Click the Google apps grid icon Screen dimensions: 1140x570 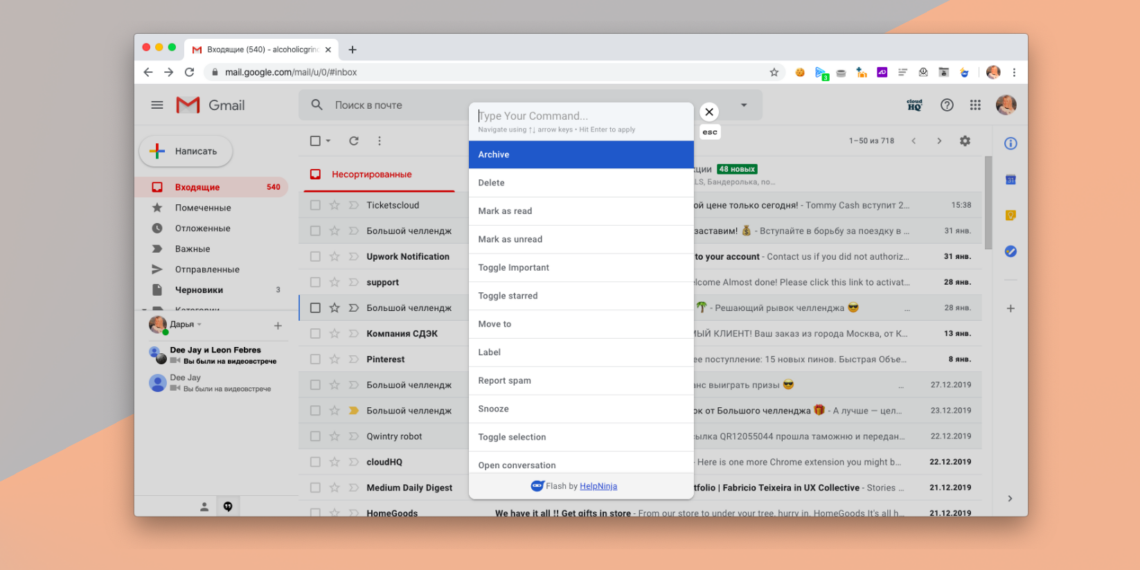pos(975,105)
